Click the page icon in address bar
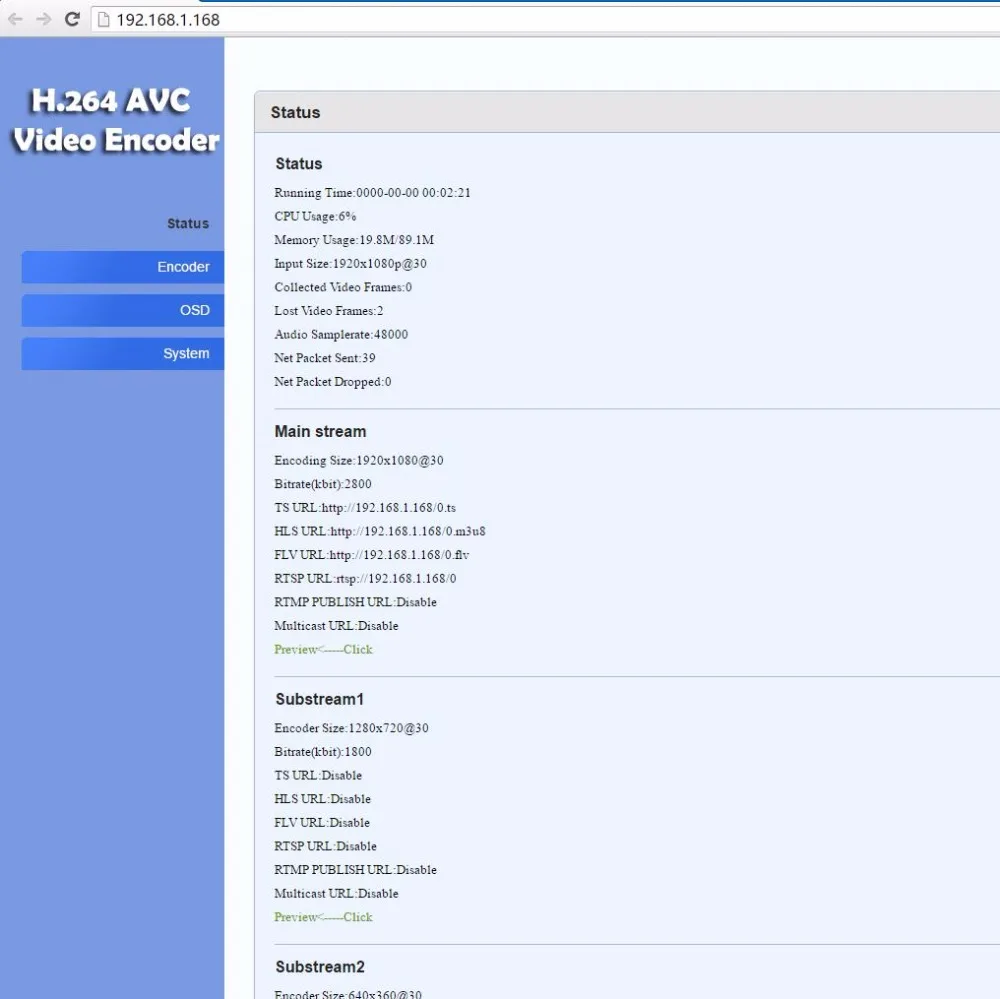The image size is (1000, 999). click(103, 20)
